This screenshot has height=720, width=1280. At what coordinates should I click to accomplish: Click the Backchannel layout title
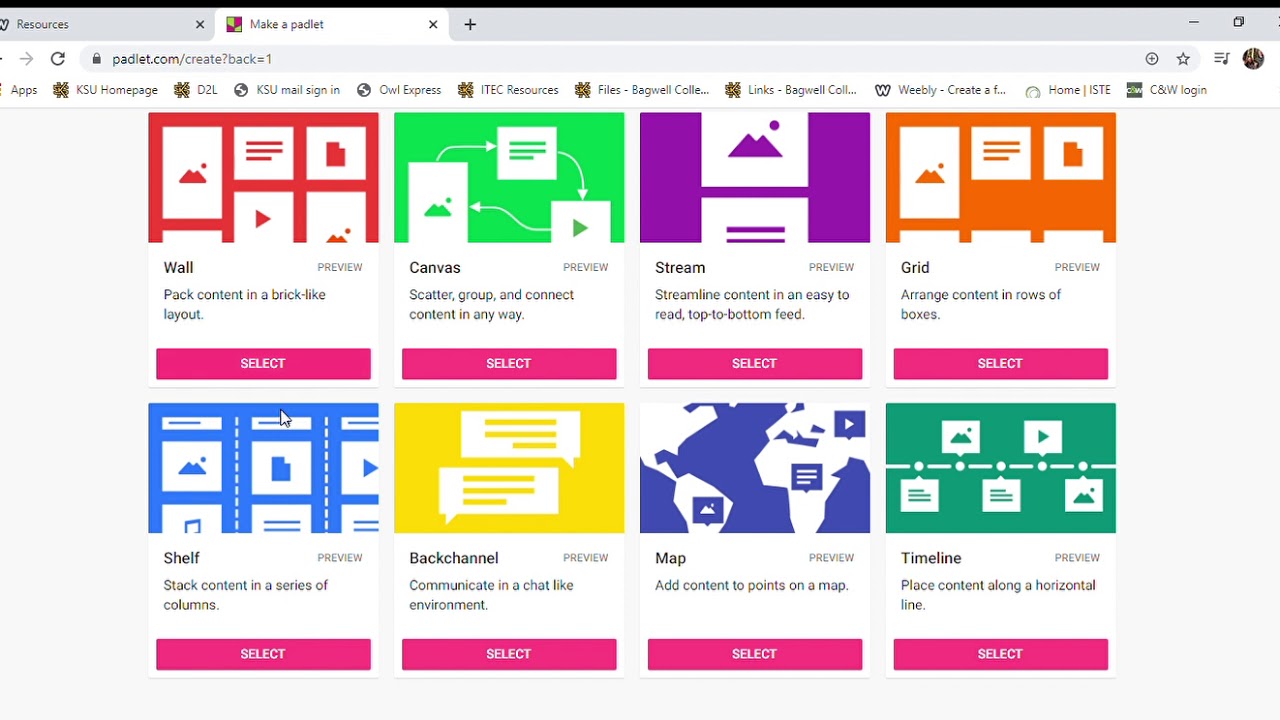pos(454,558)
